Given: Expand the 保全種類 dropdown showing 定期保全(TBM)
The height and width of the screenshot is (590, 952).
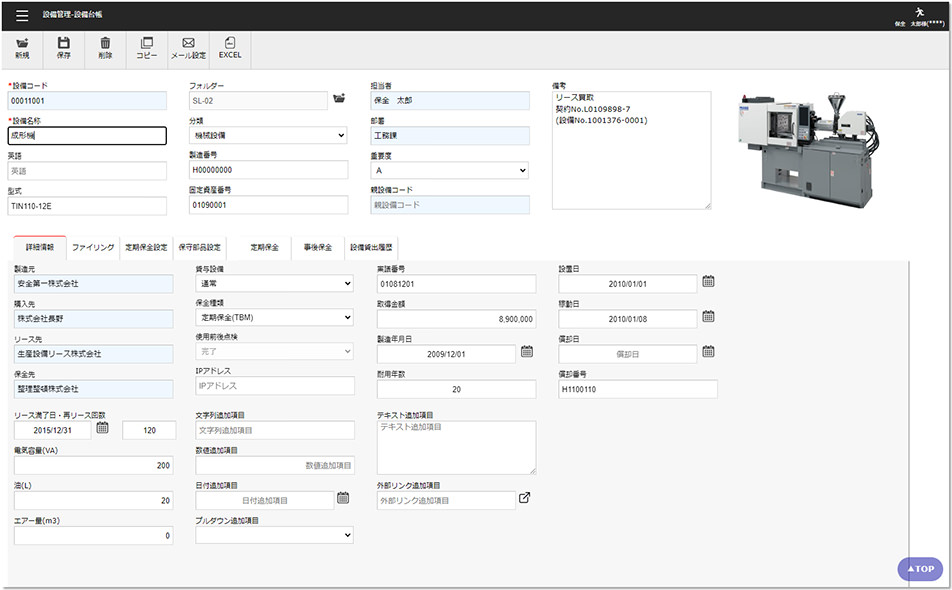Looking at the screenshot, I should [x=274, y=317].
